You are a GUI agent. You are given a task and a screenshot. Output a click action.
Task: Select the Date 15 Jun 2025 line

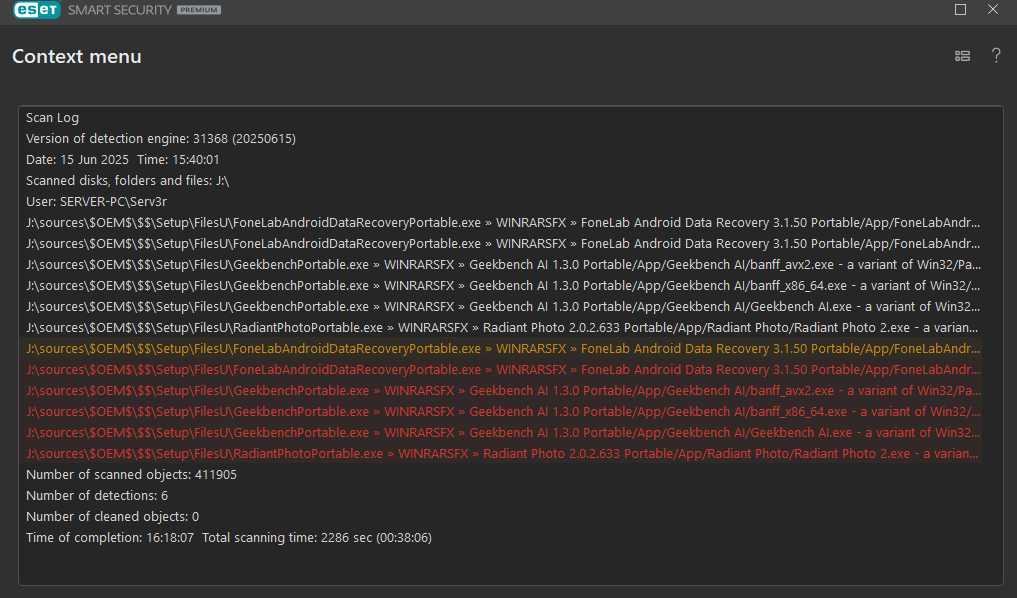(x=123, y=160)
